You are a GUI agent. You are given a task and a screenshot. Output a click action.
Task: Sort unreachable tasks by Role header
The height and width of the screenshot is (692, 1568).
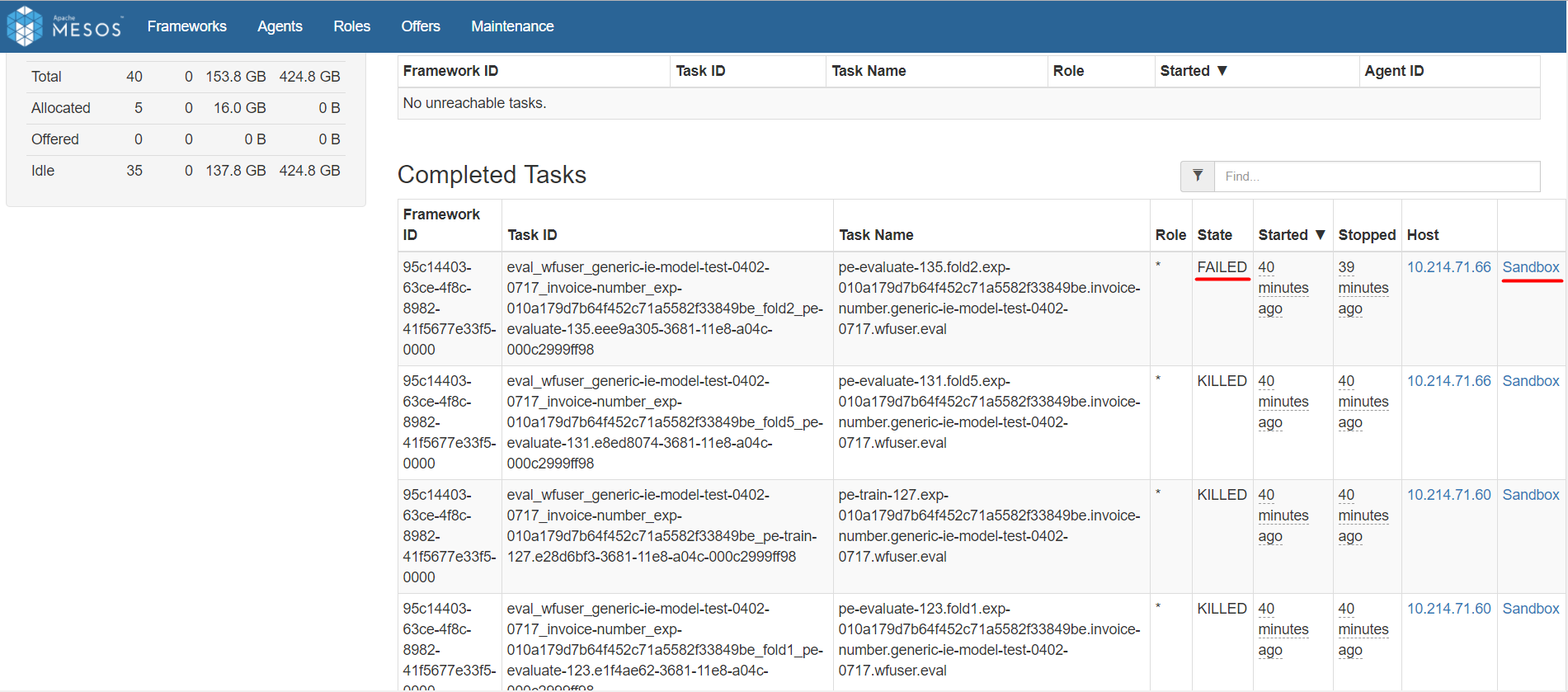1068,71
